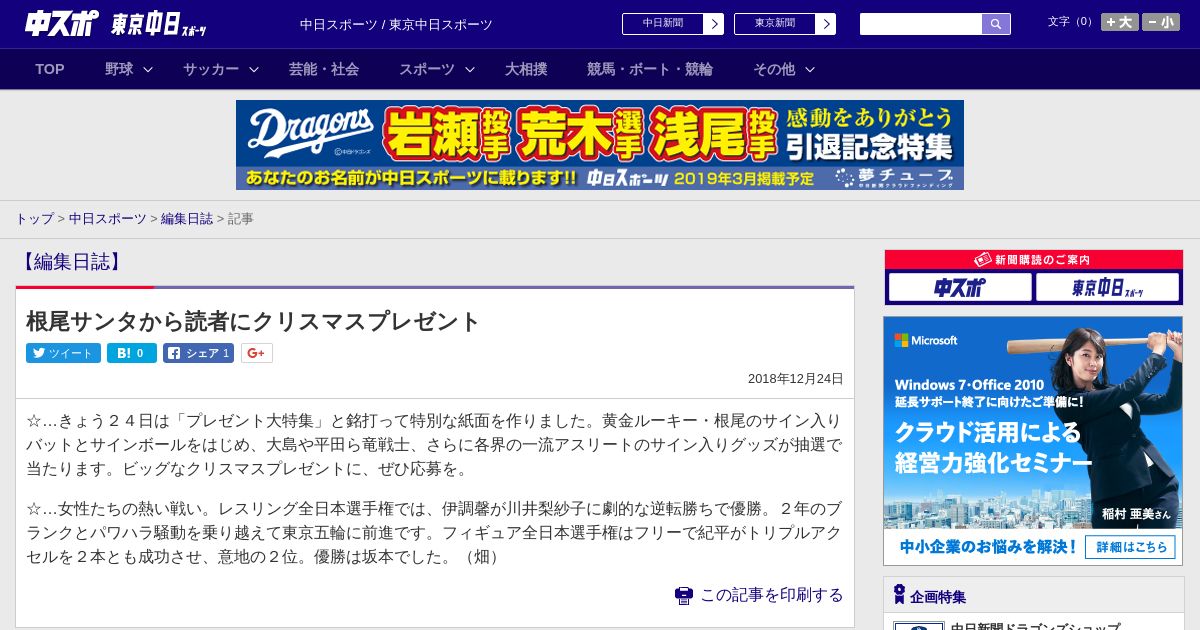Open the スポーツ menu
This screenshot has height=630, width=1200.
[x=427, y=69]
